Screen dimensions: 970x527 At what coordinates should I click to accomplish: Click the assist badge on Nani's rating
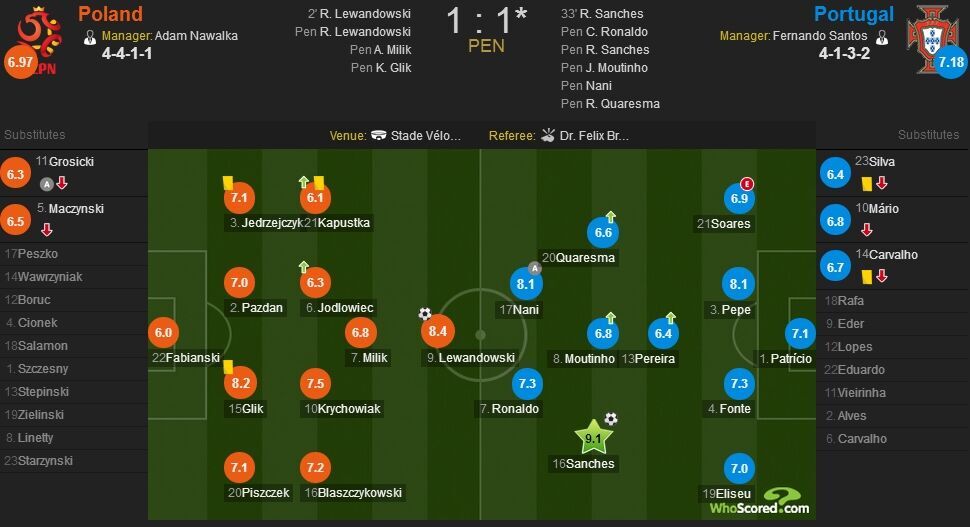[x=534, y=268]
